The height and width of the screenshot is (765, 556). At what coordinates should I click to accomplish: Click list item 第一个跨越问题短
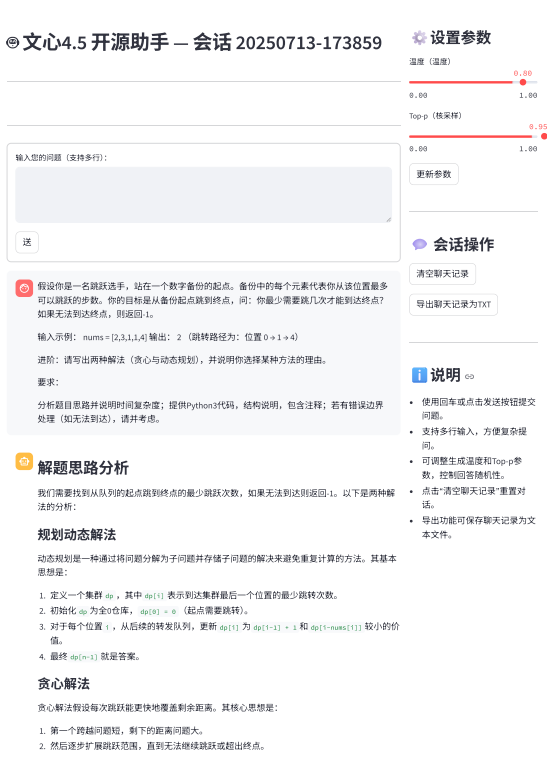click(127, 730)
